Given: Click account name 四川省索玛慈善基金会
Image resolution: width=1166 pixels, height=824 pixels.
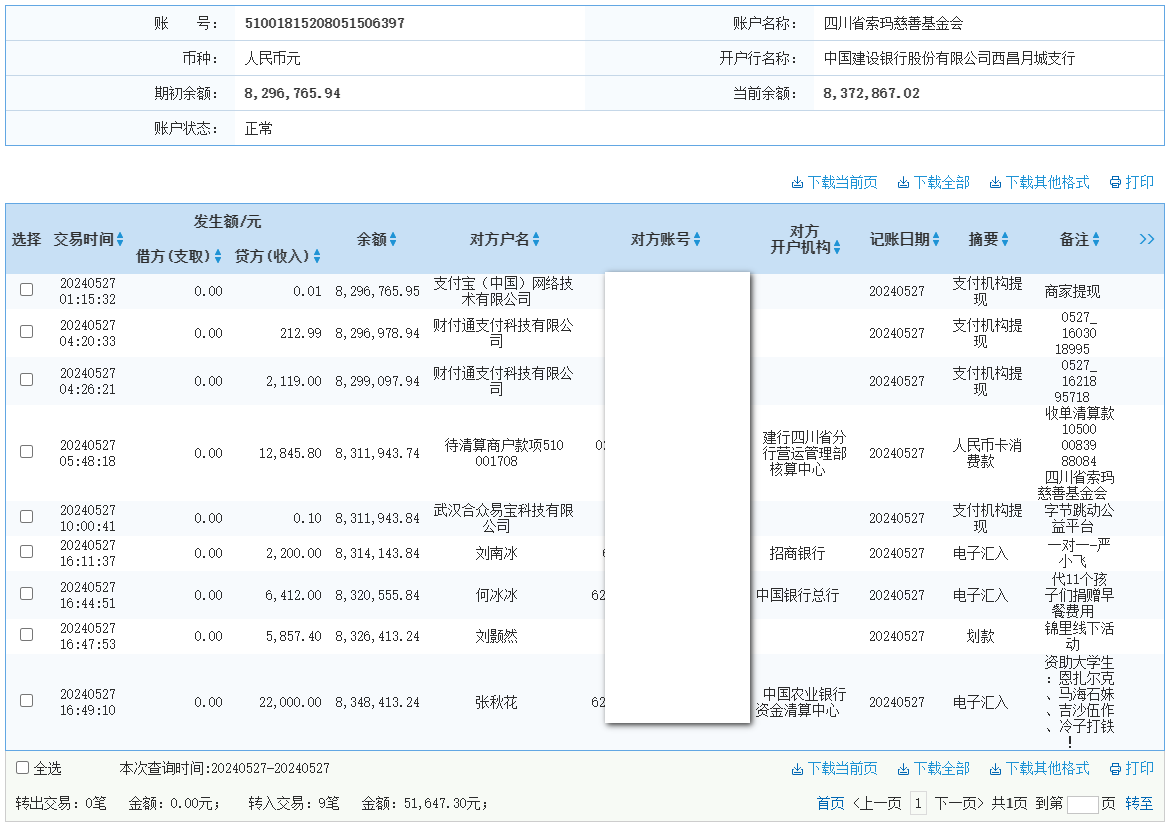Looking at the screenshot, I should click(893, 23).
